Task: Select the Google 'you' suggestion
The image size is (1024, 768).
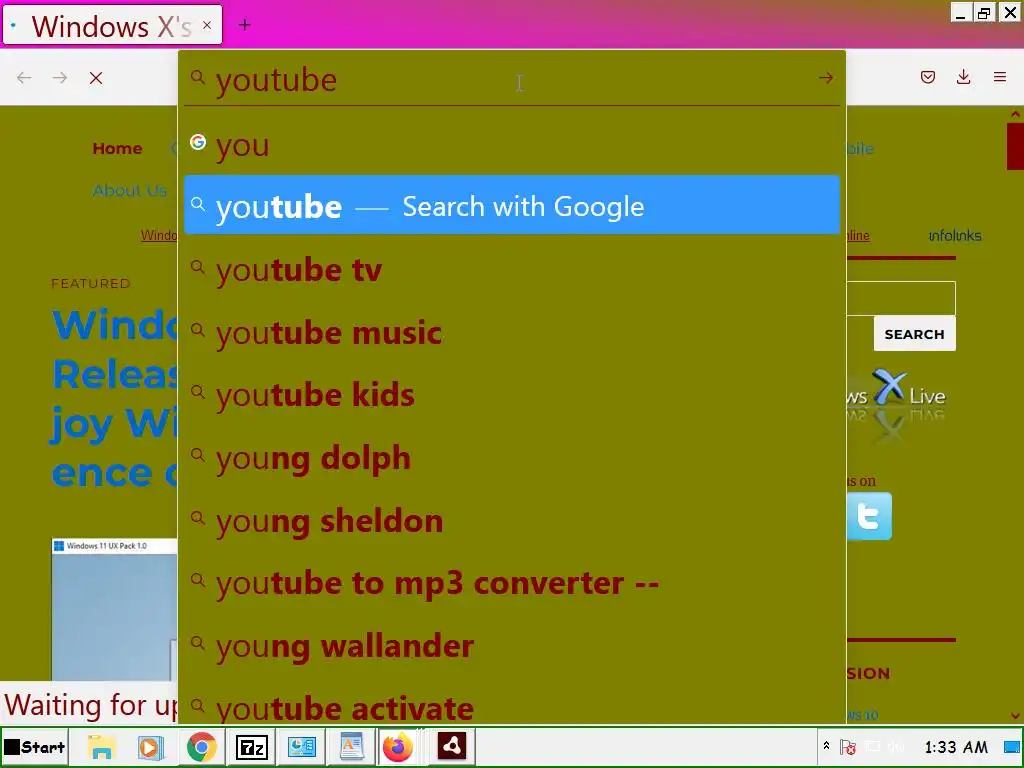Action: tap(512, 144)
